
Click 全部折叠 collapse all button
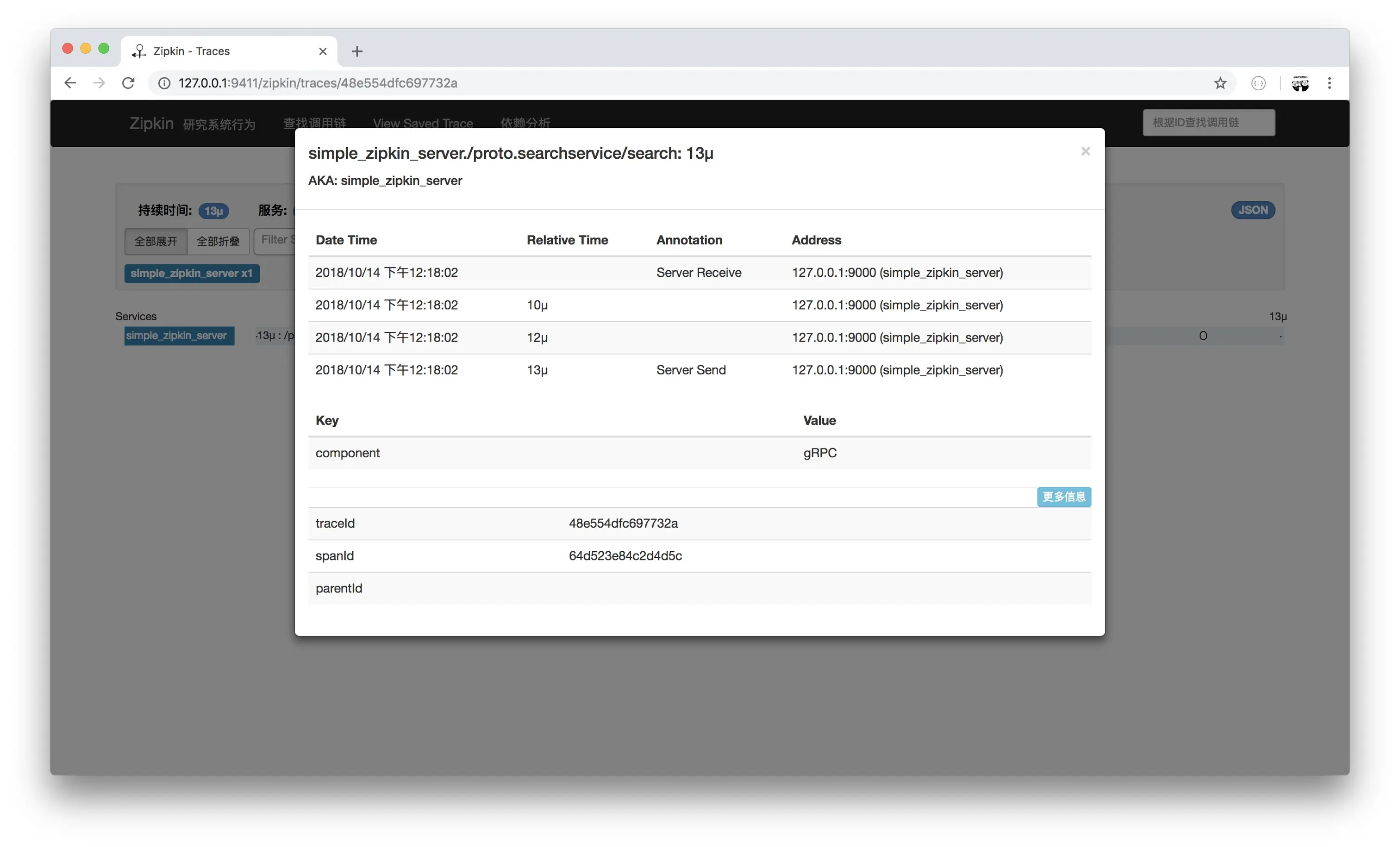[218, 242]
